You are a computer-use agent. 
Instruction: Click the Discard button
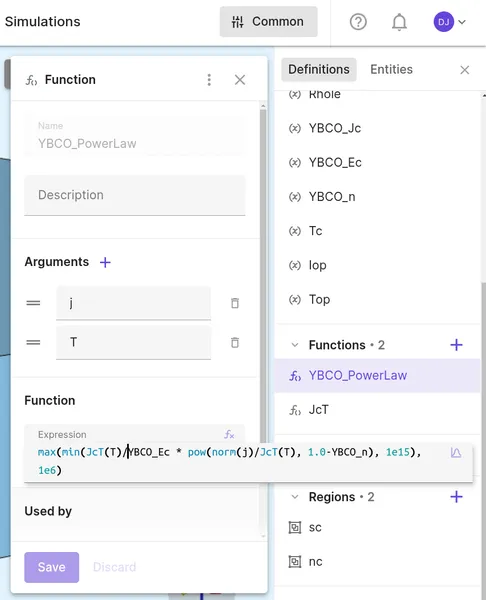coord(114,567)
